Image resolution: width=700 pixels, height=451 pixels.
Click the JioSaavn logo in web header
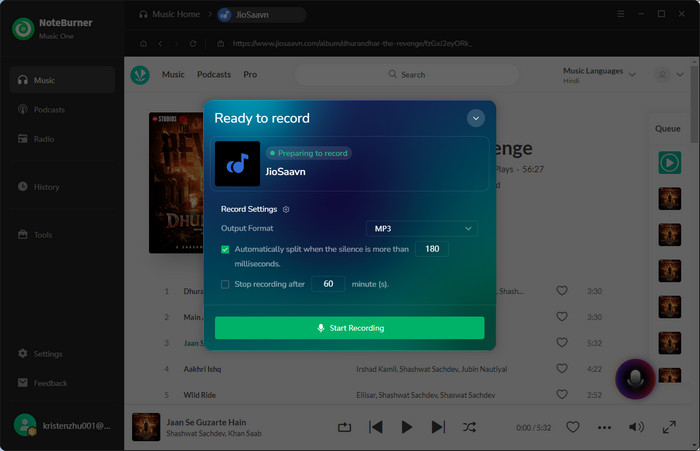140,75
